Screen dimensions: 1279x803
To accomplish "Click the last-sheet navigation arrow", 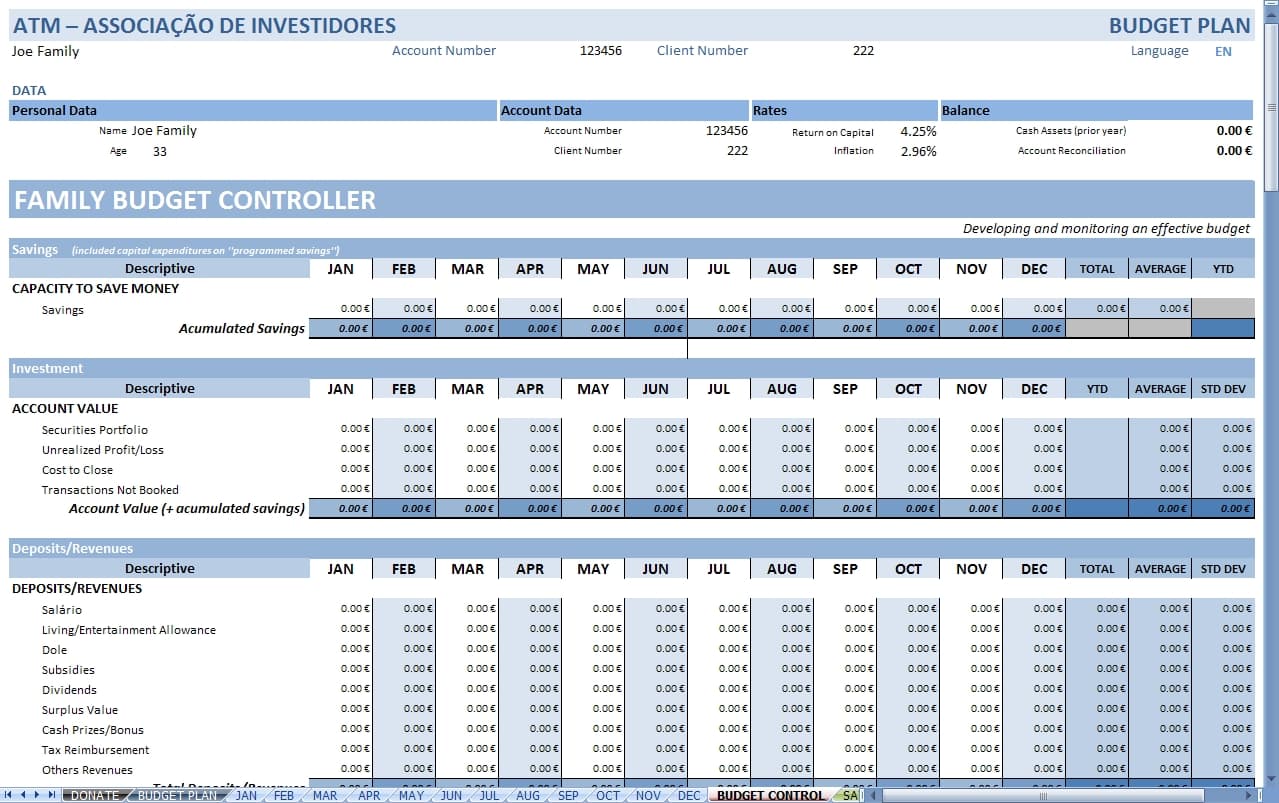I will pyautogui.click(x=50, y=795).
